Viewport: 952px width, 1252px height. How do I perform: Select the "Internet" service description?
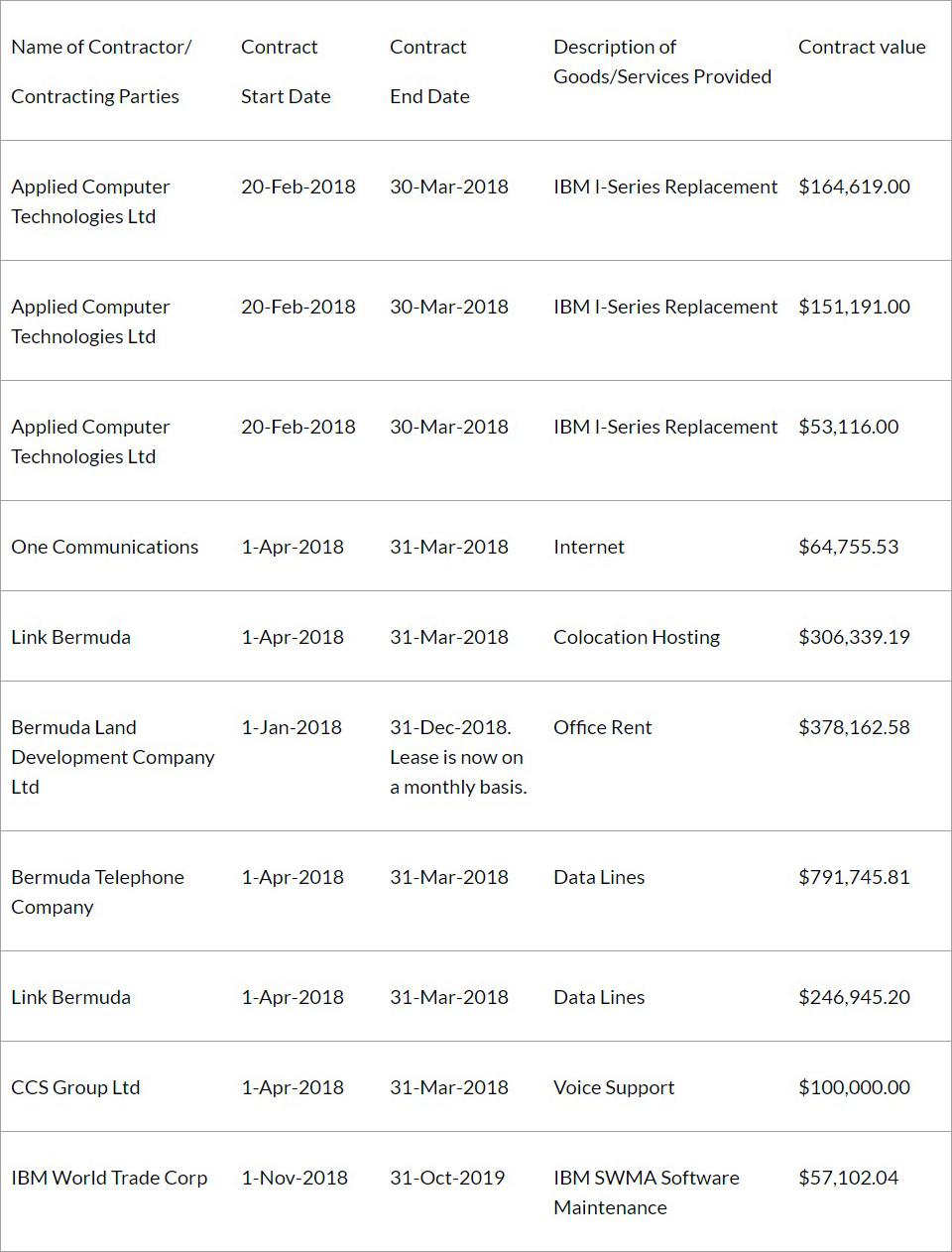[x=588, y=547]
